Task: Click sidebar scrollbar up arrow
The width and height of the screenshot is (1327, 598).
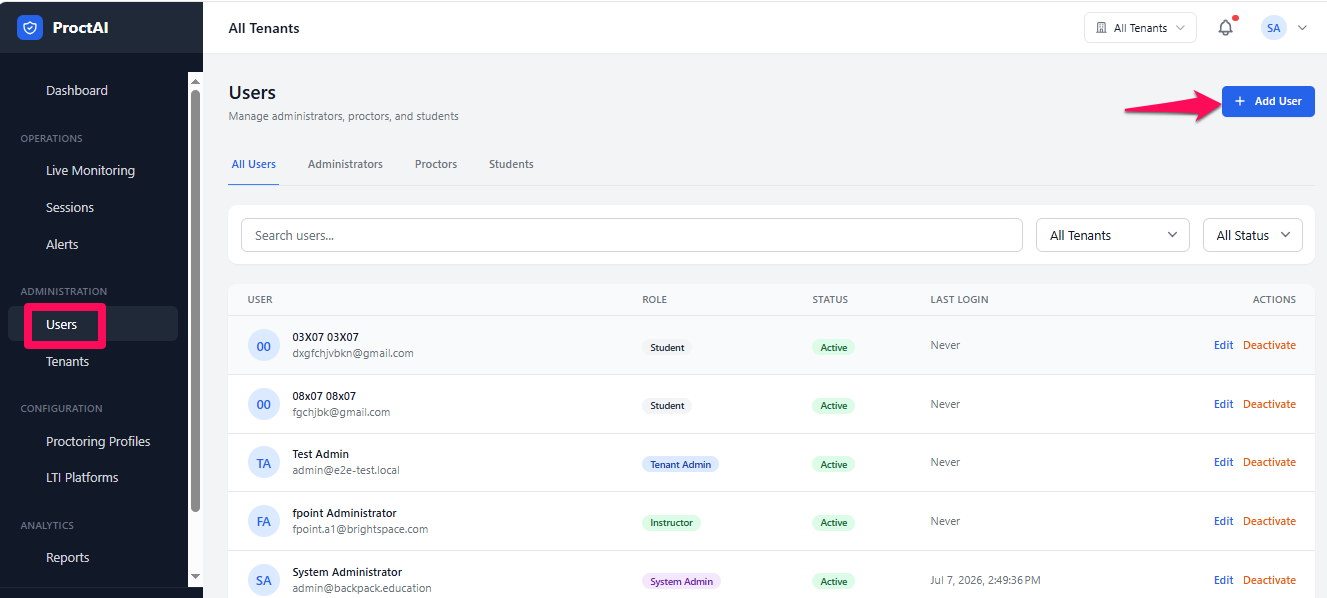Action: [x=195, y=80]
